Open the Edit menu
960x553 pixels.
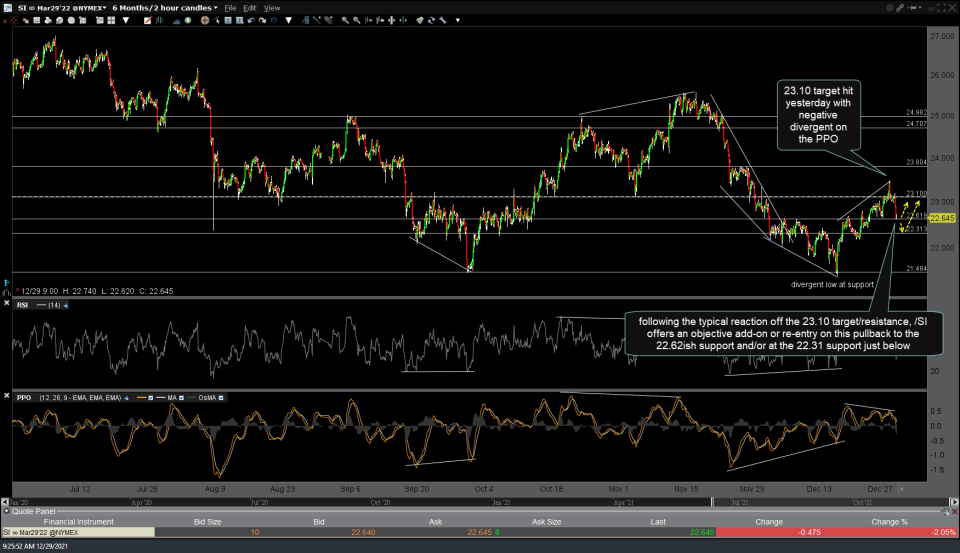click(252, 7)
